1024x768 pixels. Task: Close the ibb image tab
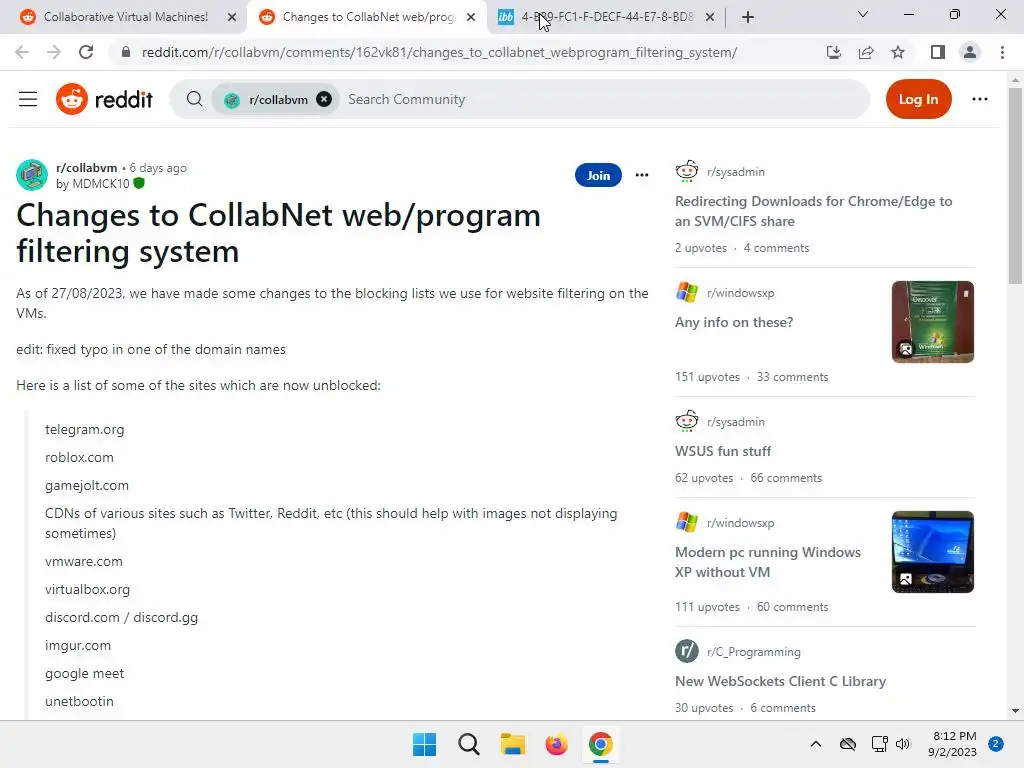click(x=710, y=17)
